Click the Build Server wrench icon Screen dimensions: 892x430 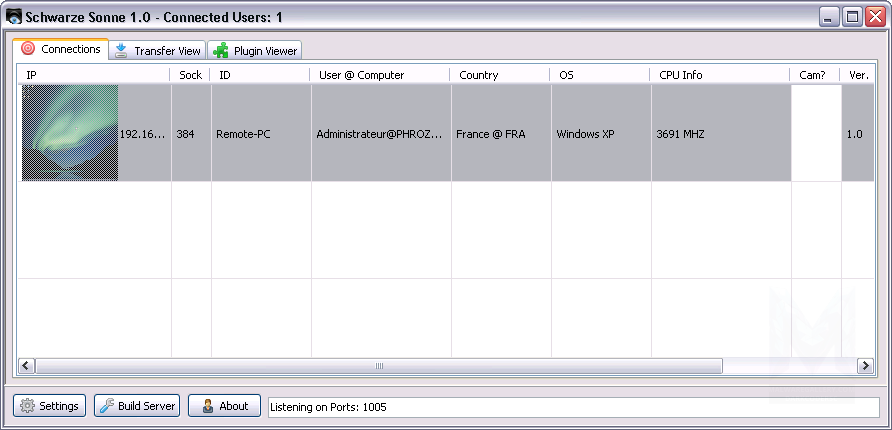coord(106,406)
